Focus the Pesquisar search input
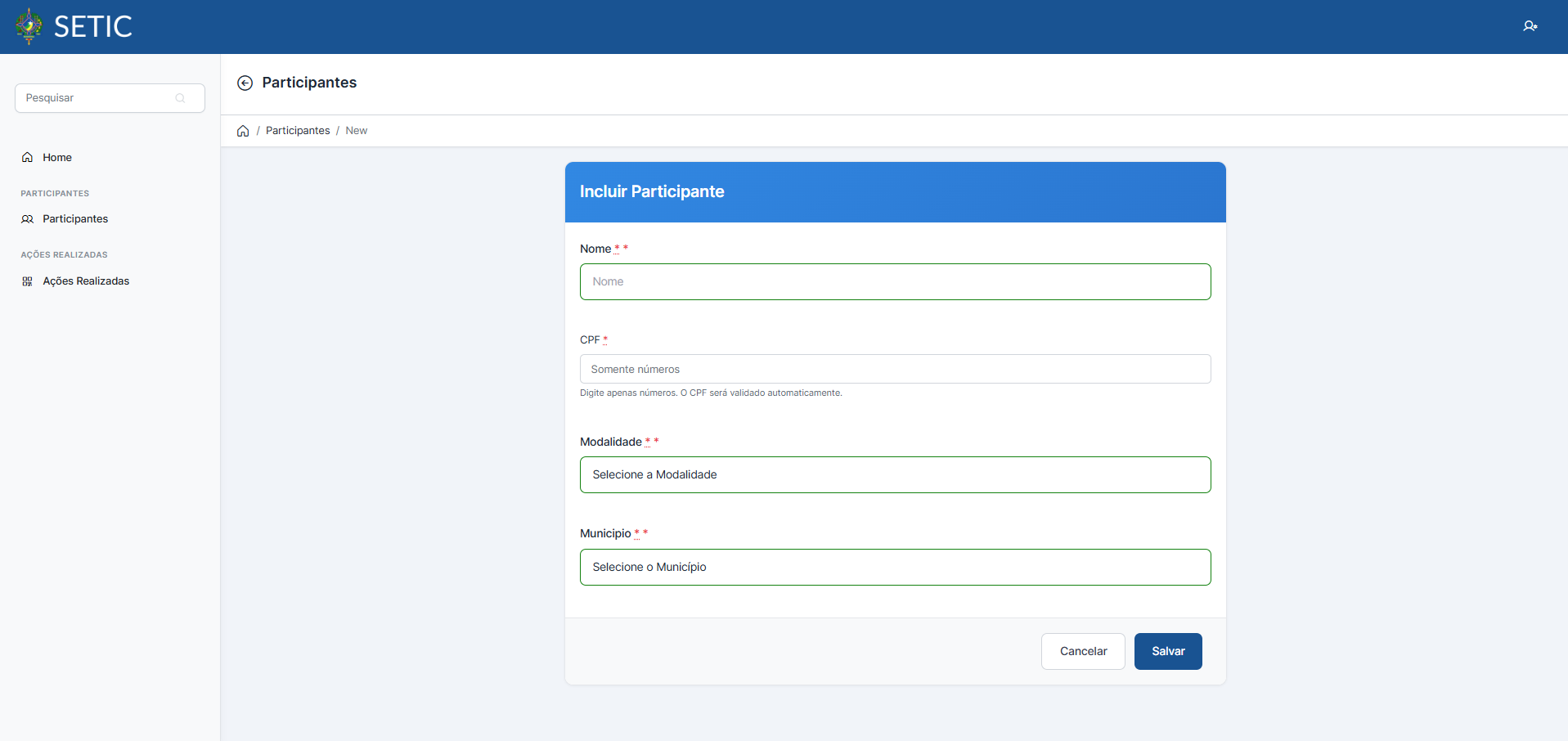 pos(98,98)
